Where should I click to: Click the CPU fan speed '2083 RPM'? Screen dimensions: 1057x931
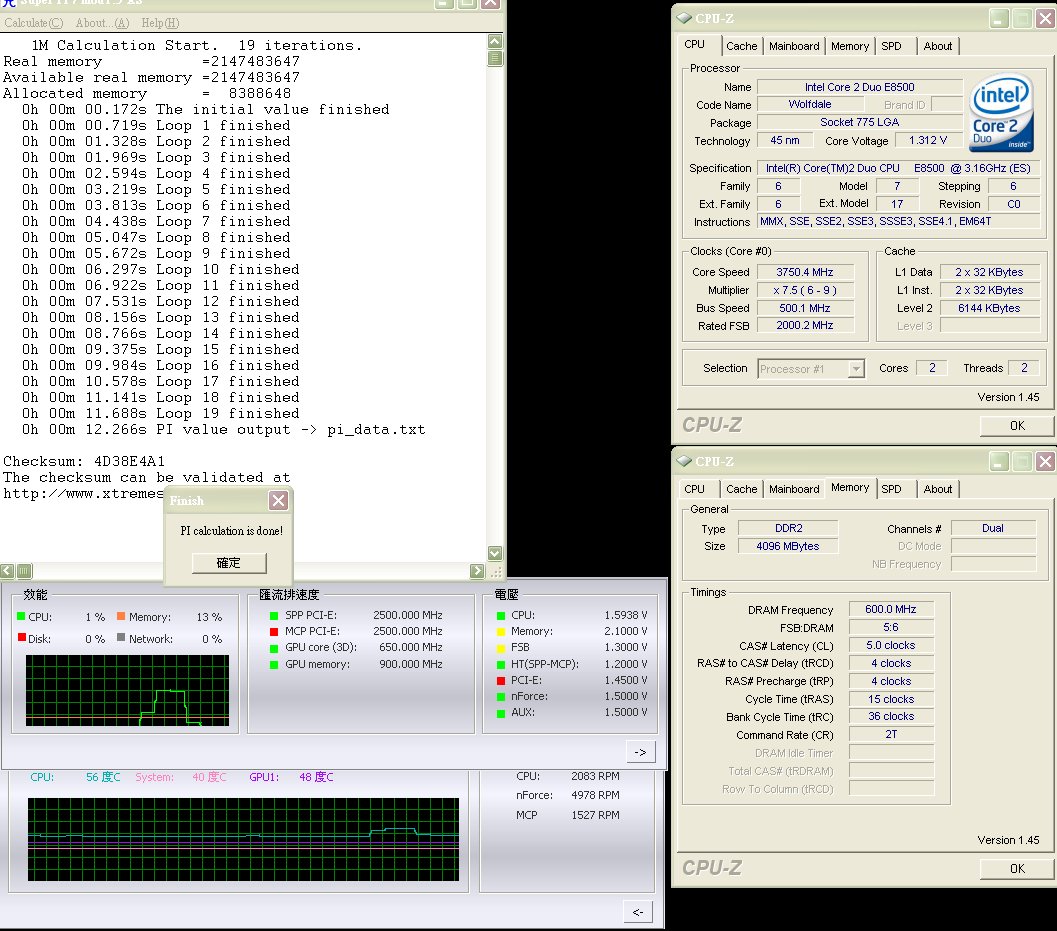coord(595,777)
